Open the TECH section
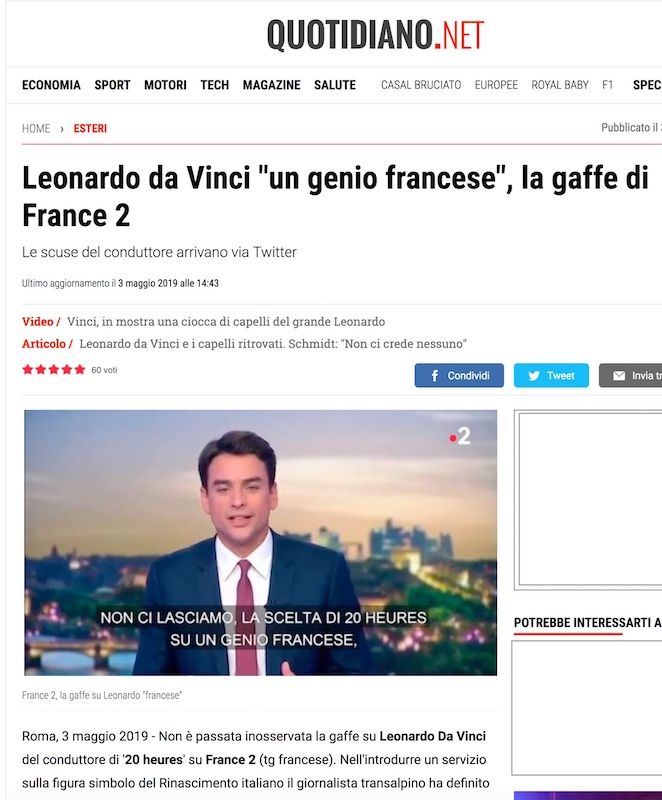The image size is (662, 800). pos(215,85)
